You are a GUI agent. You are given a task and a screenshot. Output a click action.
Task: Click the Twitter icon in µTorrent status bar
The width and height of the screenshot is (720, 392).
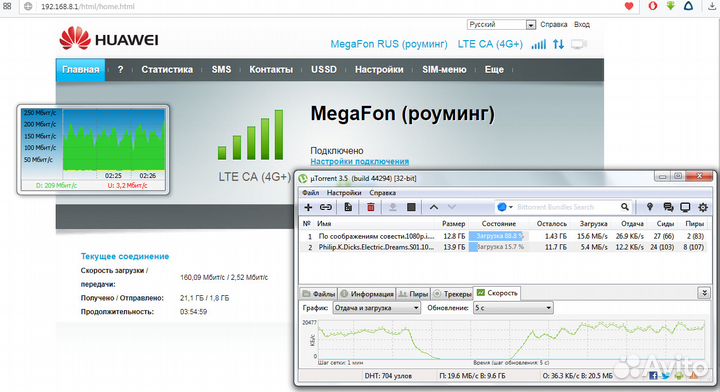click(666, 375)
